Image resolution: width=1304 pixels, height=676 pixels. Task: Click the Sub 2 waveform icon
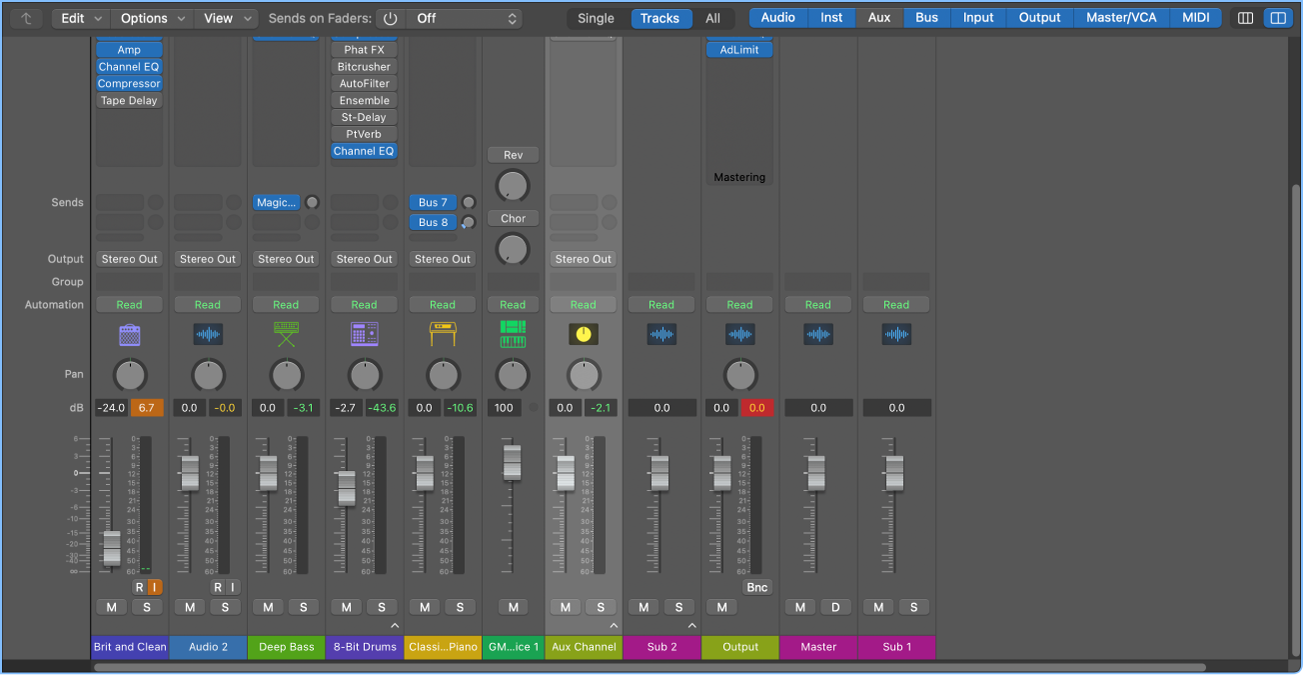tap(661, 335)
